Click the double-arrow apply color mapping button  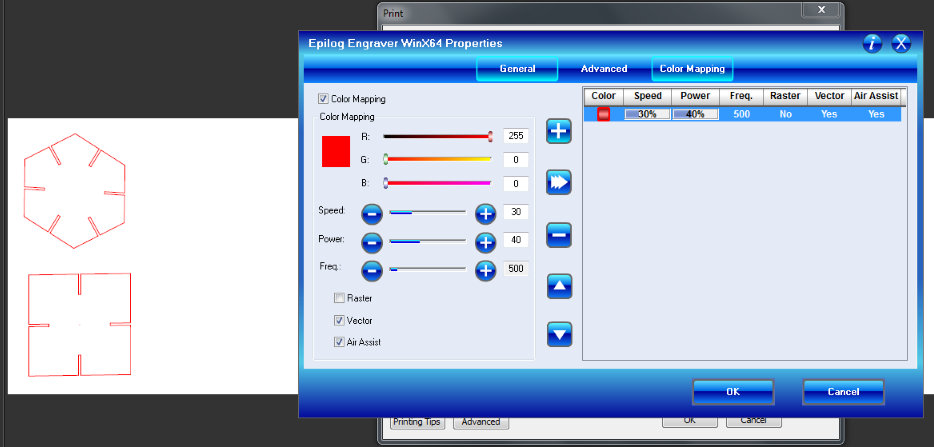tap(559, 182)
